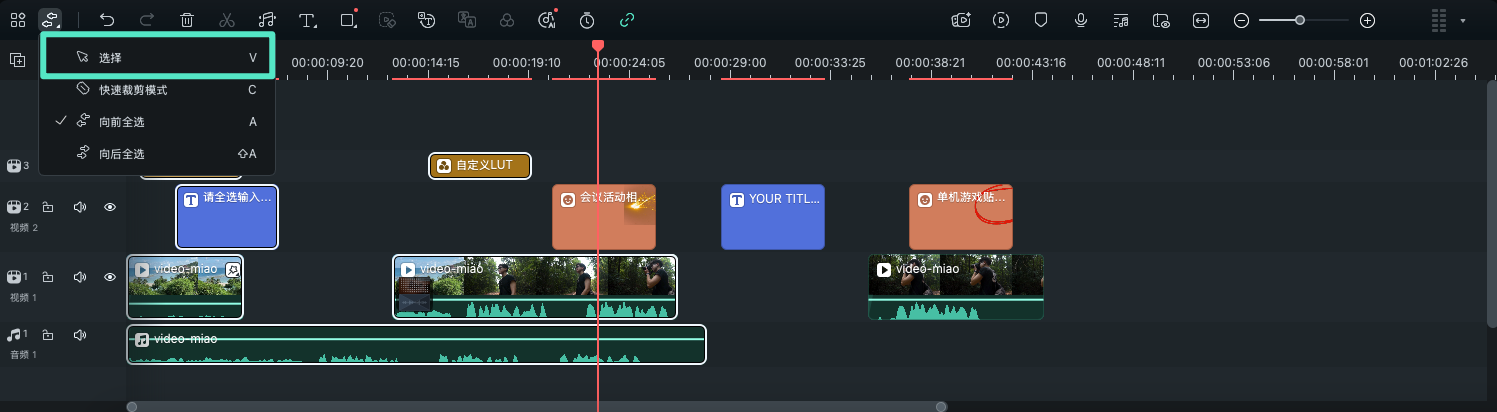The width and height of the screenshot is (1497, 412).
Task: Click the trash can Delete icon
Action: (x=187, y=20)
